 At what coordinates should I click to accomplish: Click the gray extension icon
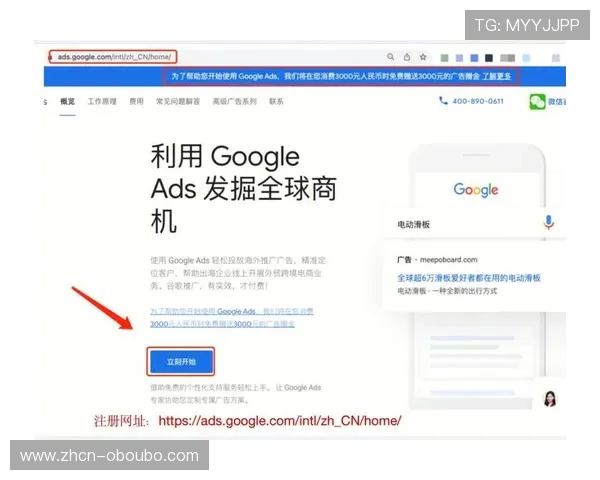point(507,58)
